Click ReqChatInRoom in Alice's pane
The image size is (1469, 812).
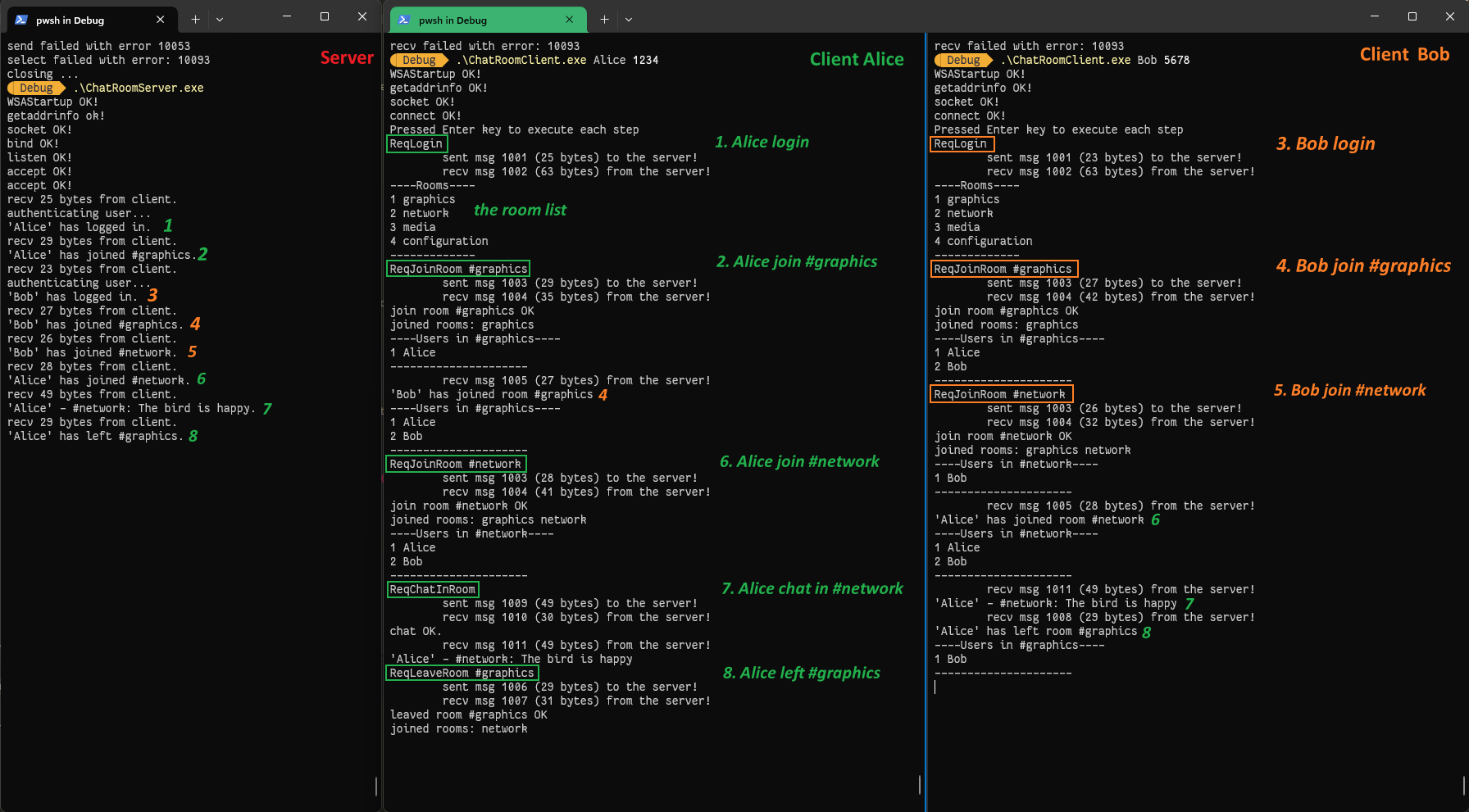tap(432, 589)
